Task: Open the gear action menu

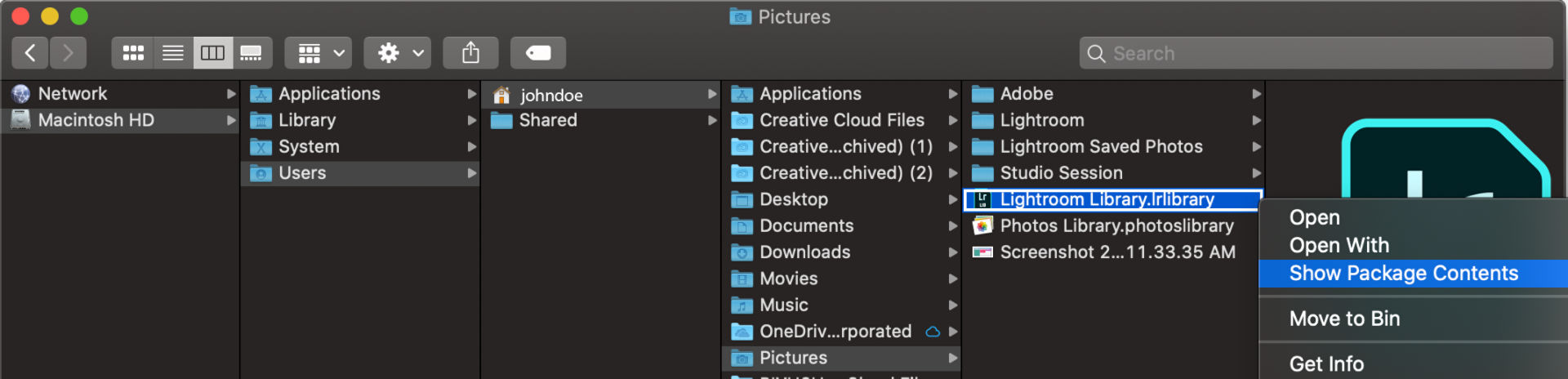Action: pos(398,53)
